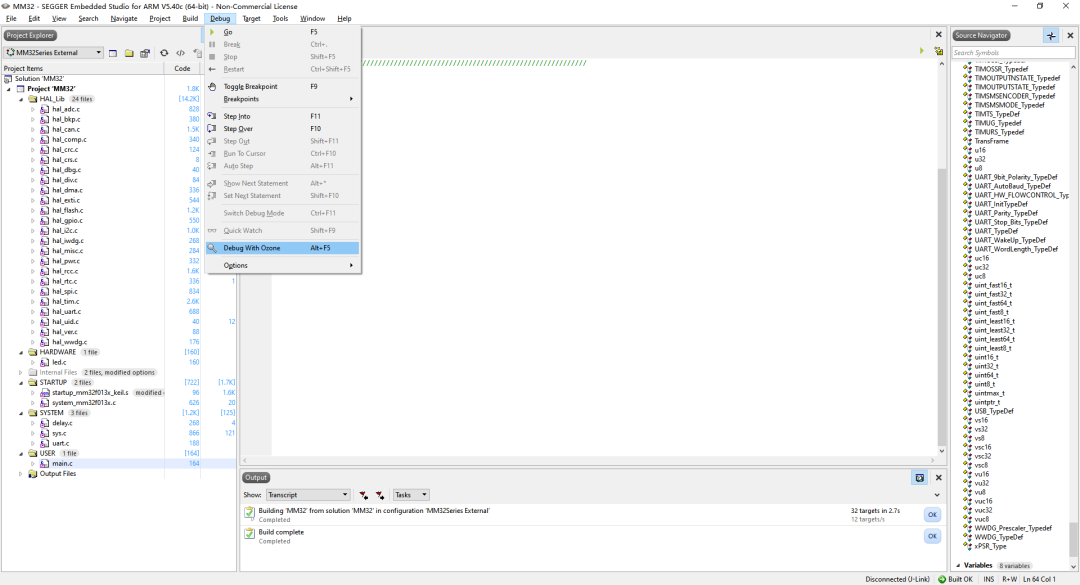Viewport: 1080px width, 585px height.
Task: Click the folder icon of HAL_Lib
Action: coord(32,99)
